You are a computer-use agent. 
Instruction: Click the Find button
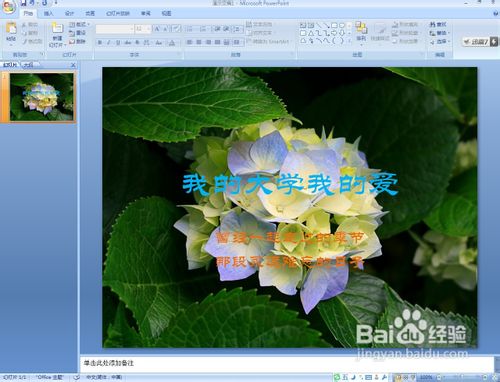coord(438,24)
